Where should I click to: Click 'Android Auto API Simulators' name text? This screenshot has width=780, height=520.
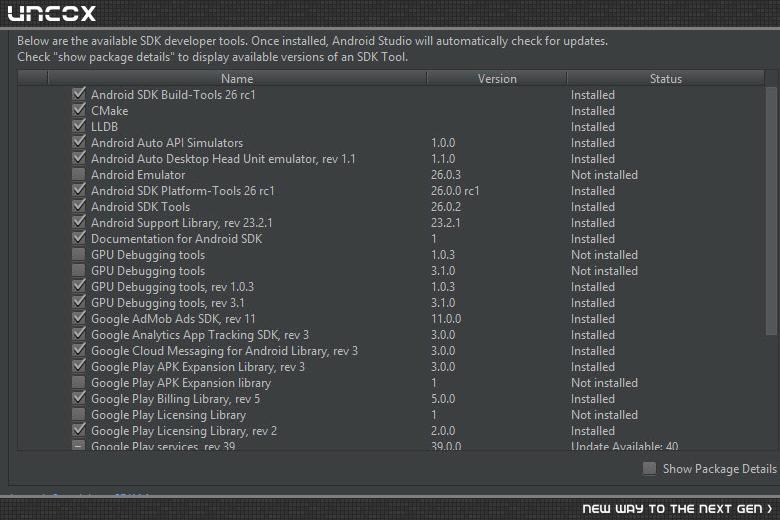[167, 142]
